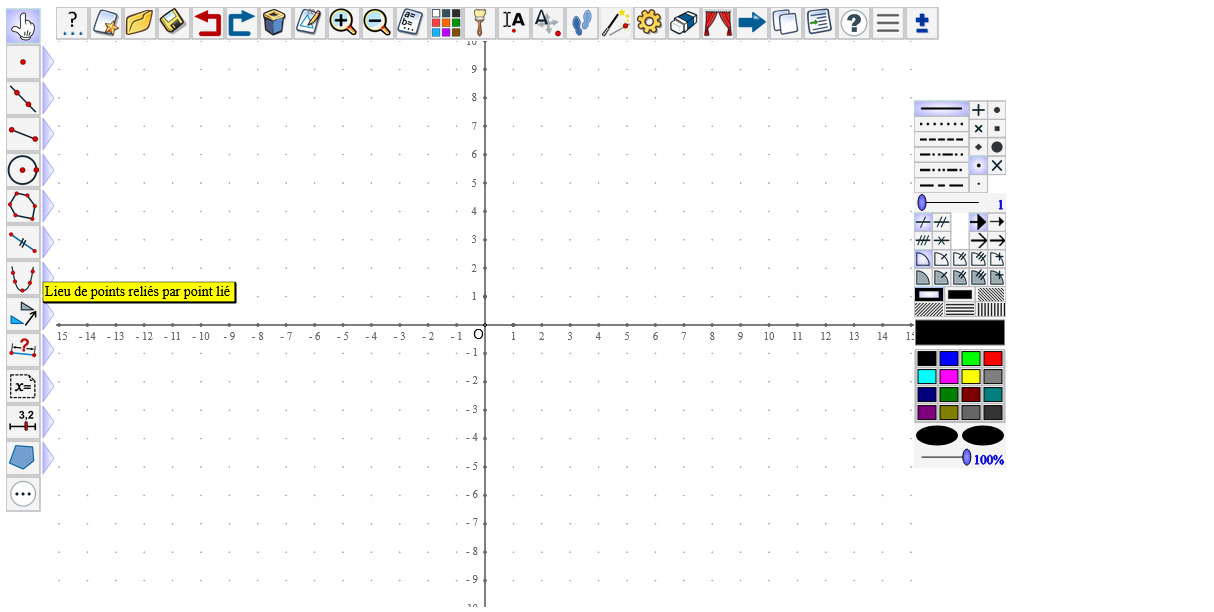Redo the action with the blue arrow

pyautogui.click(x=242, y=23)
